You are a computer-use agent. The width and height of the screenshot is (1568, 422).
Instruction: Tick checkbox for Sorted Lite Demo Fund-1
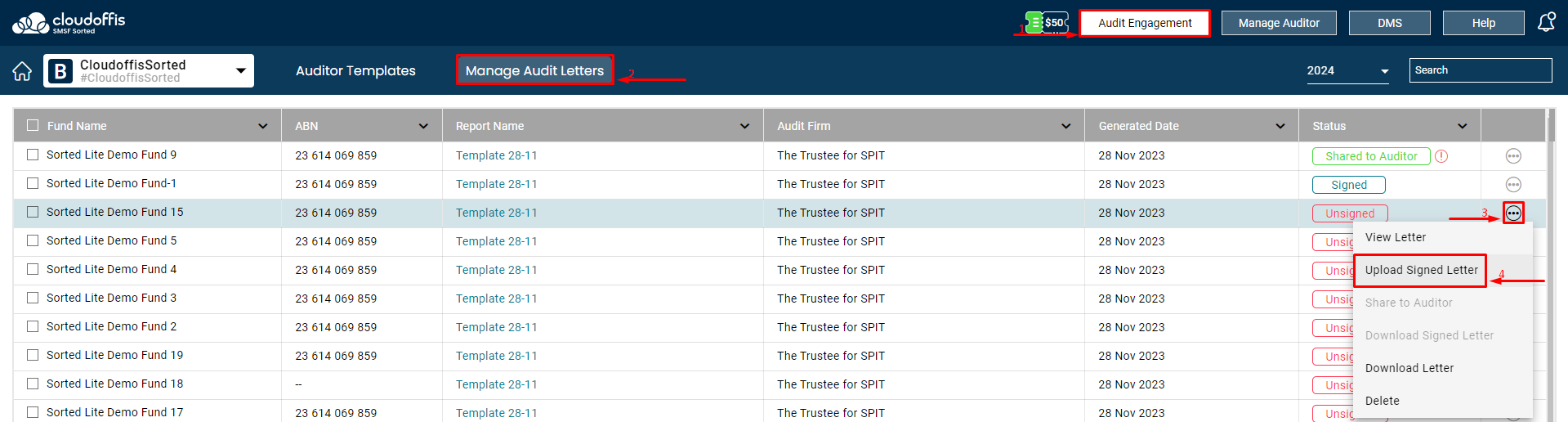click(33, 183)
